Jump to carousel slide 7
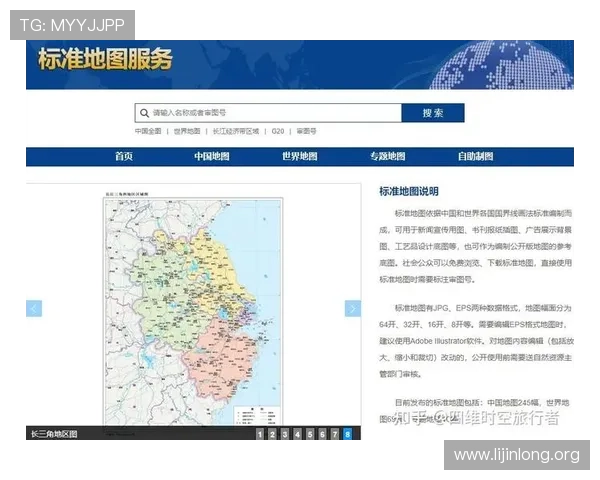The image size is (600, 480). coord(335,434)
